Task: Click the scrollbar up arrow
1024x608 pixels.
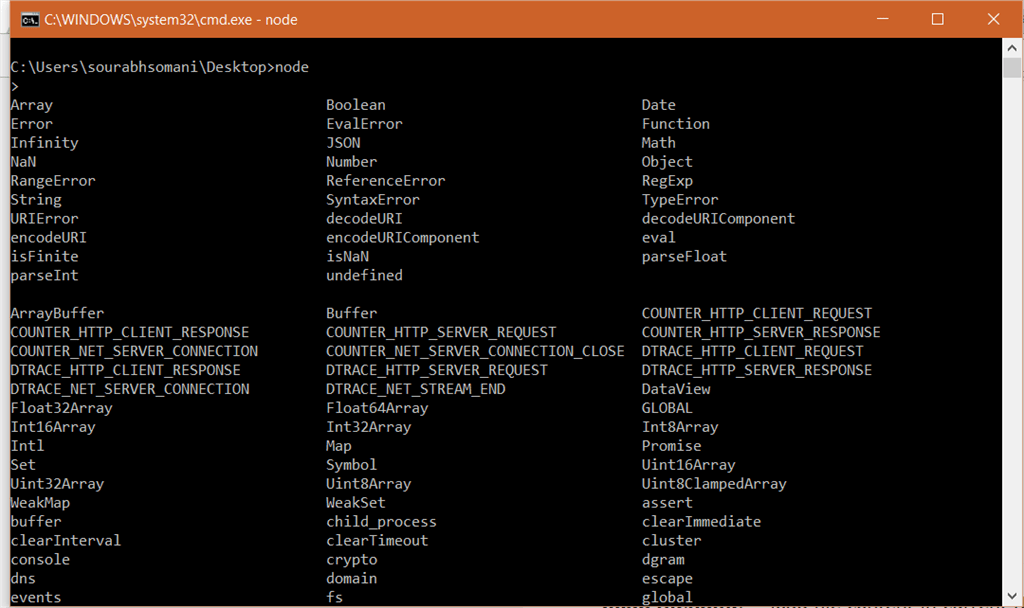Action: [x=1010, y=46]
